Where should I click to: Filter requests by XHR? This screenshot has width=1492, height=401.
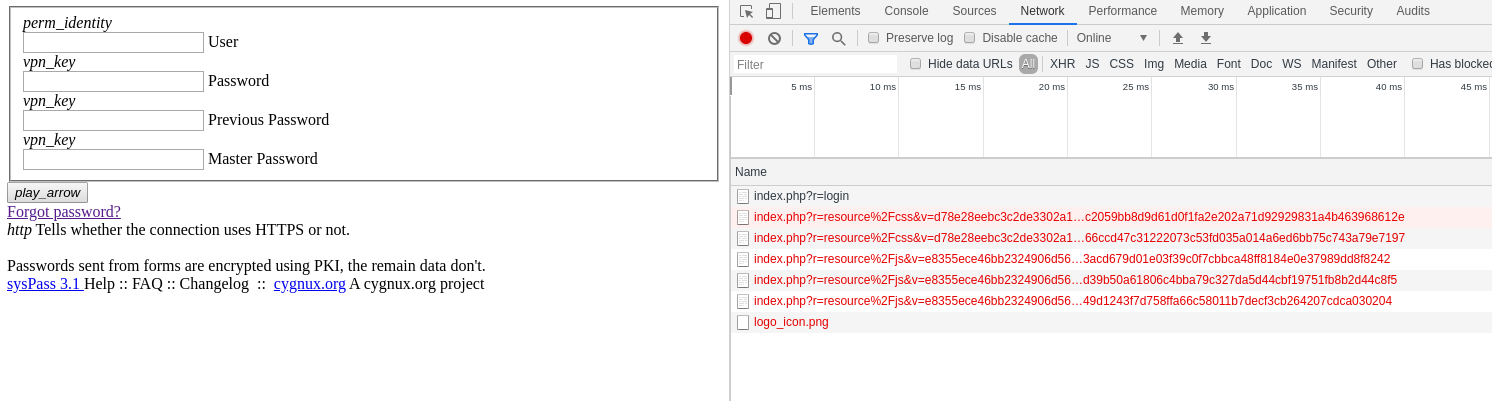pyautogui.click(x=1062, y=64)
